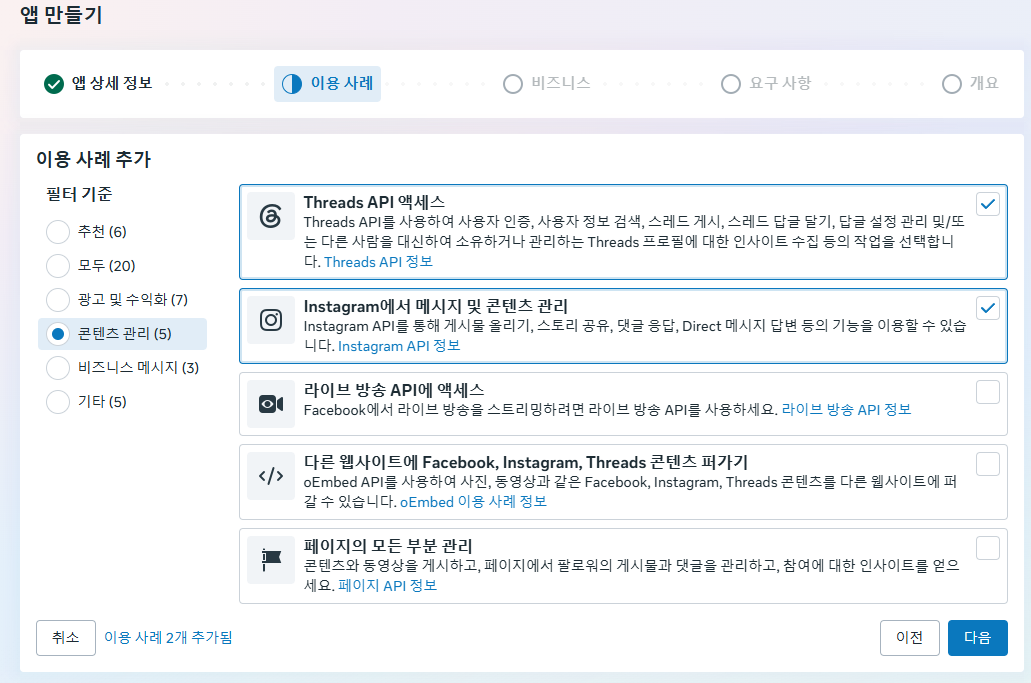The width and height of the screenshot is (1031, 683).
Task: Click the 라이브 방송 API에 액세스 title
Action: click(393, 390)
